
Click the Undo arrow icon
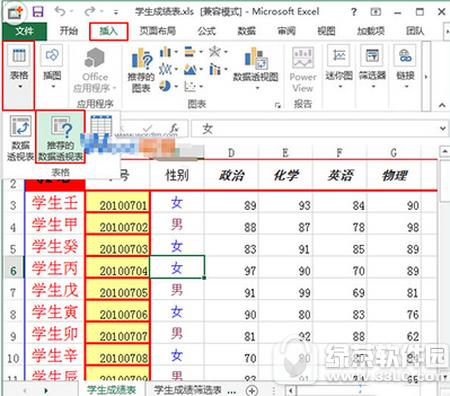click(60, 12)
